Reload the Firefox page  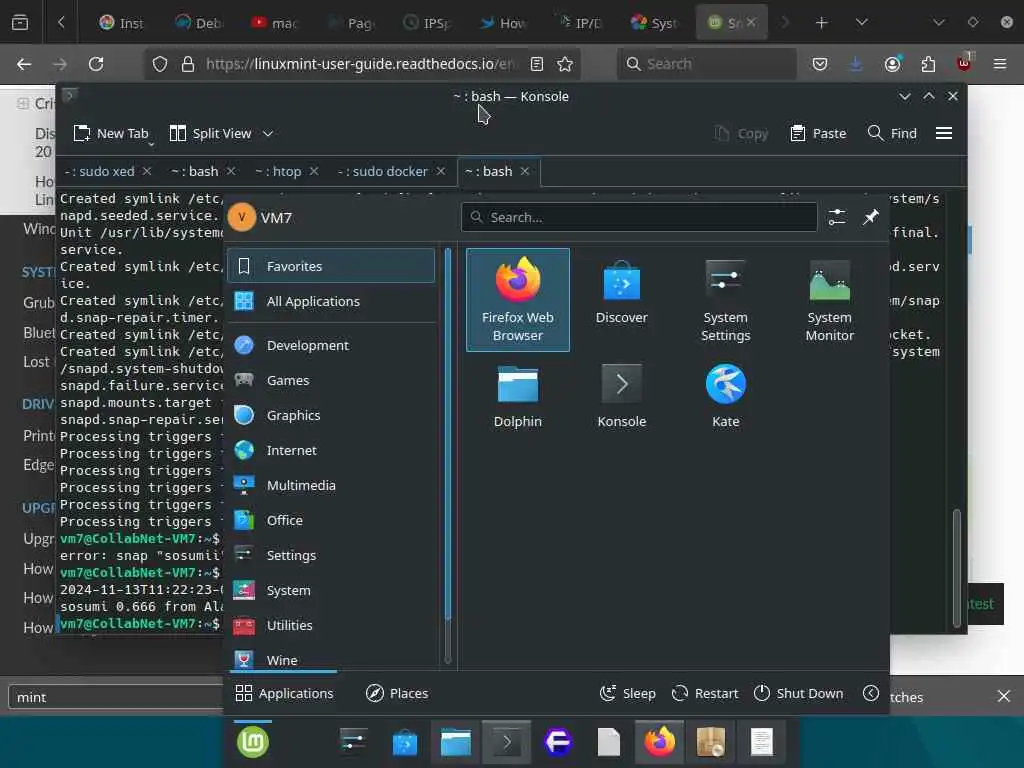(96, 64)
